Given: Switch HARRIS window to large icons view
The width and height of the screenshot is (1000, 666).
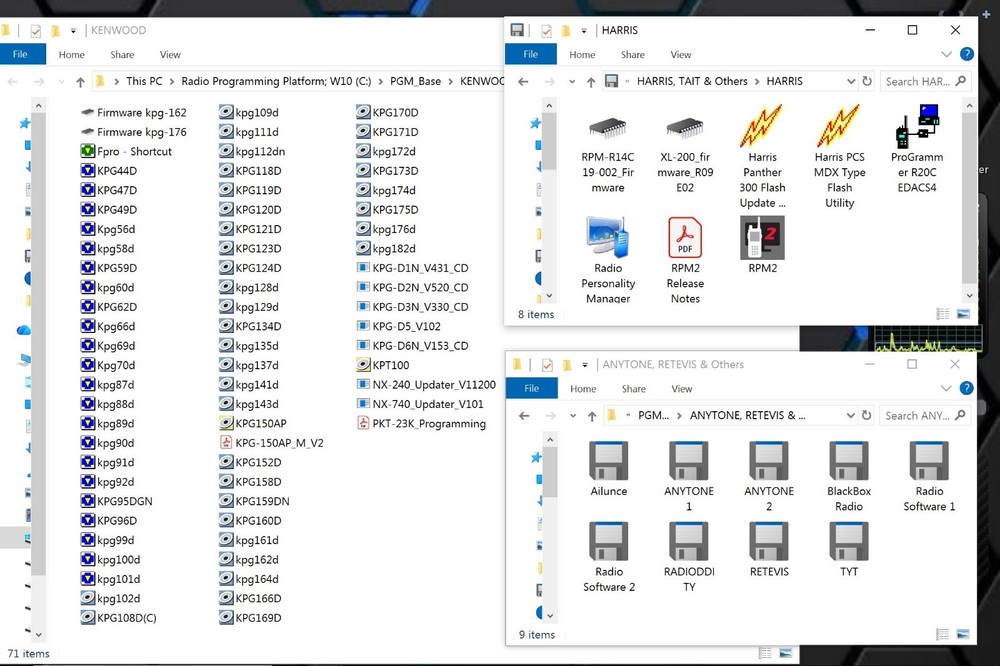Looking at the screenshot, I should pyautogui.click(x=963, y=314).
